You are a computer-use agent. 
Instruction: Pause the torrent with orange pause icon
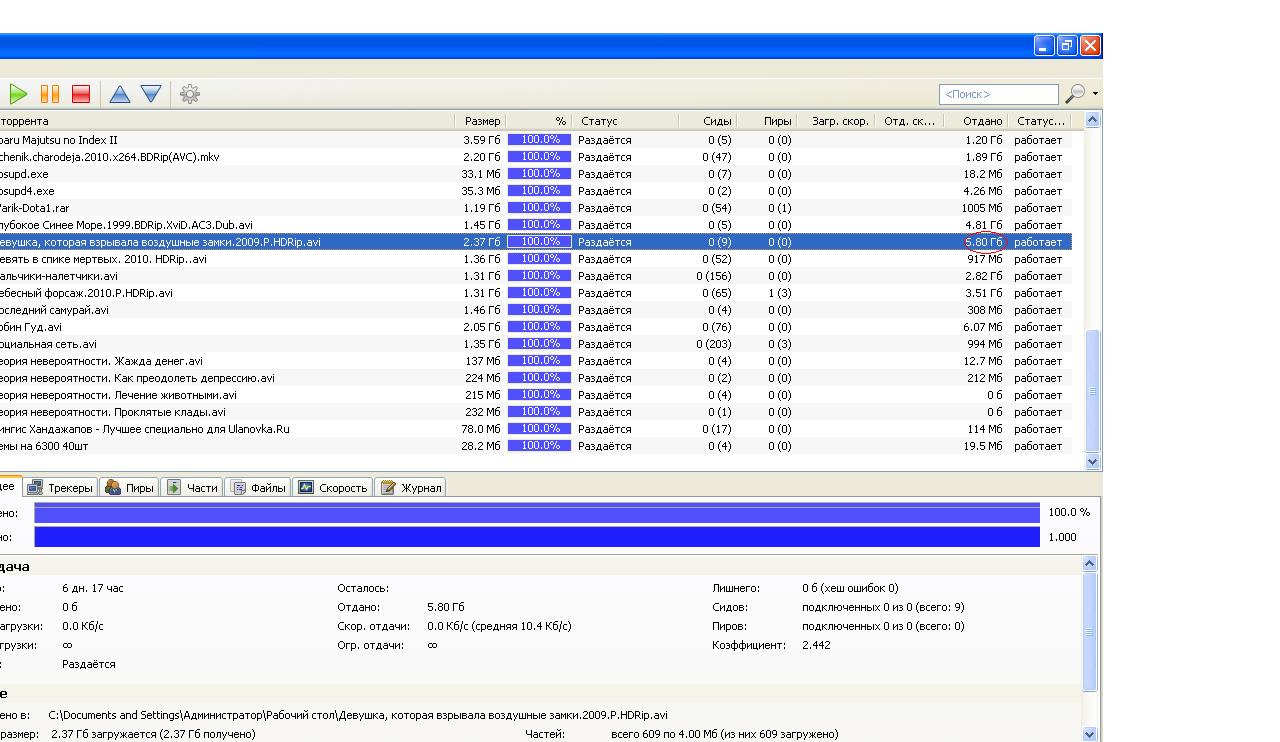click(x=50, y=94)
